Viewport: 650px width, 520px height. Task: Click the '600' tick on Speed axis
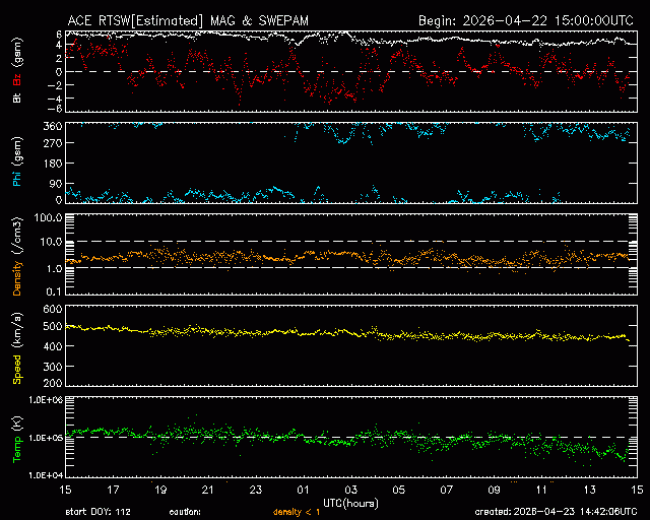(53, 309)
